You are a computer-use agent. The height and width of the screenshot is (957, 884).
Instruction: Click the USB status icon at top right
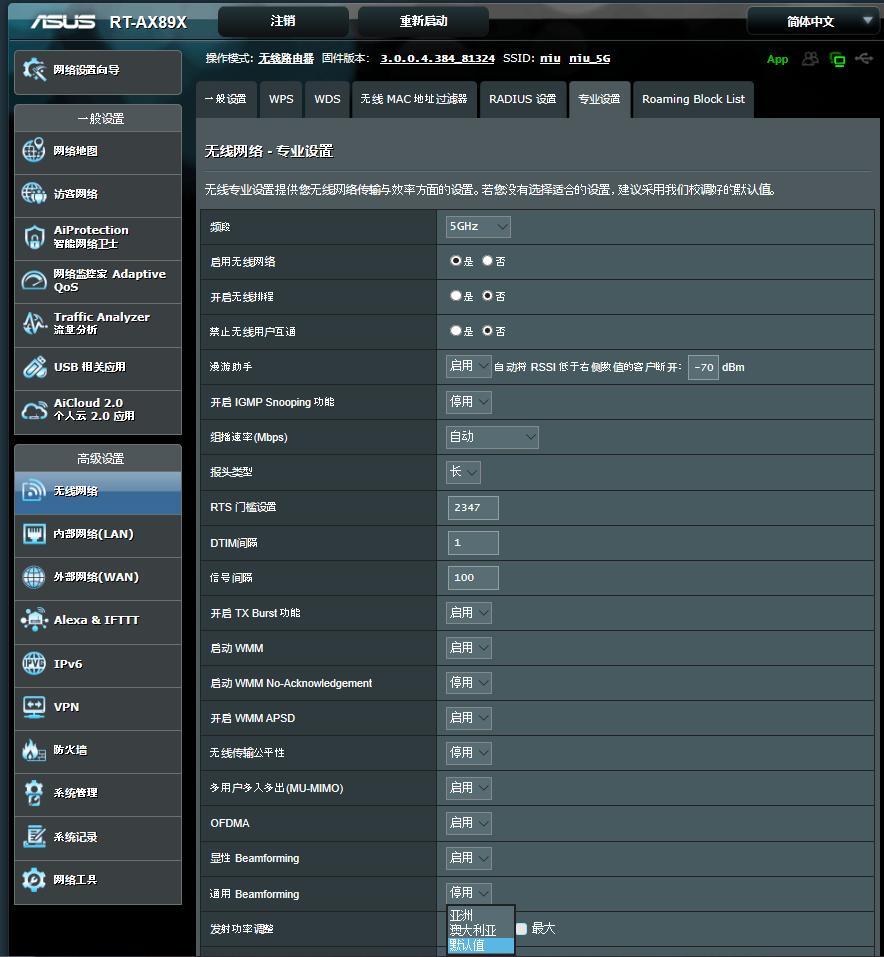(863, 59)
